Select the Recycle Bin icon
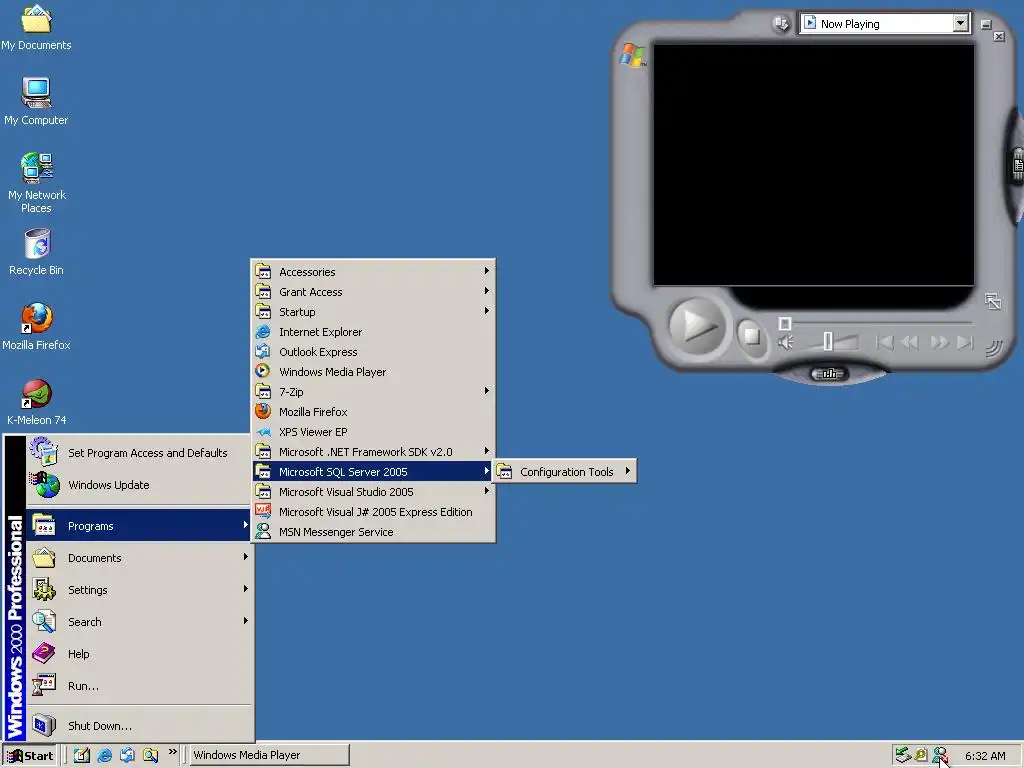 click(36, 252)
